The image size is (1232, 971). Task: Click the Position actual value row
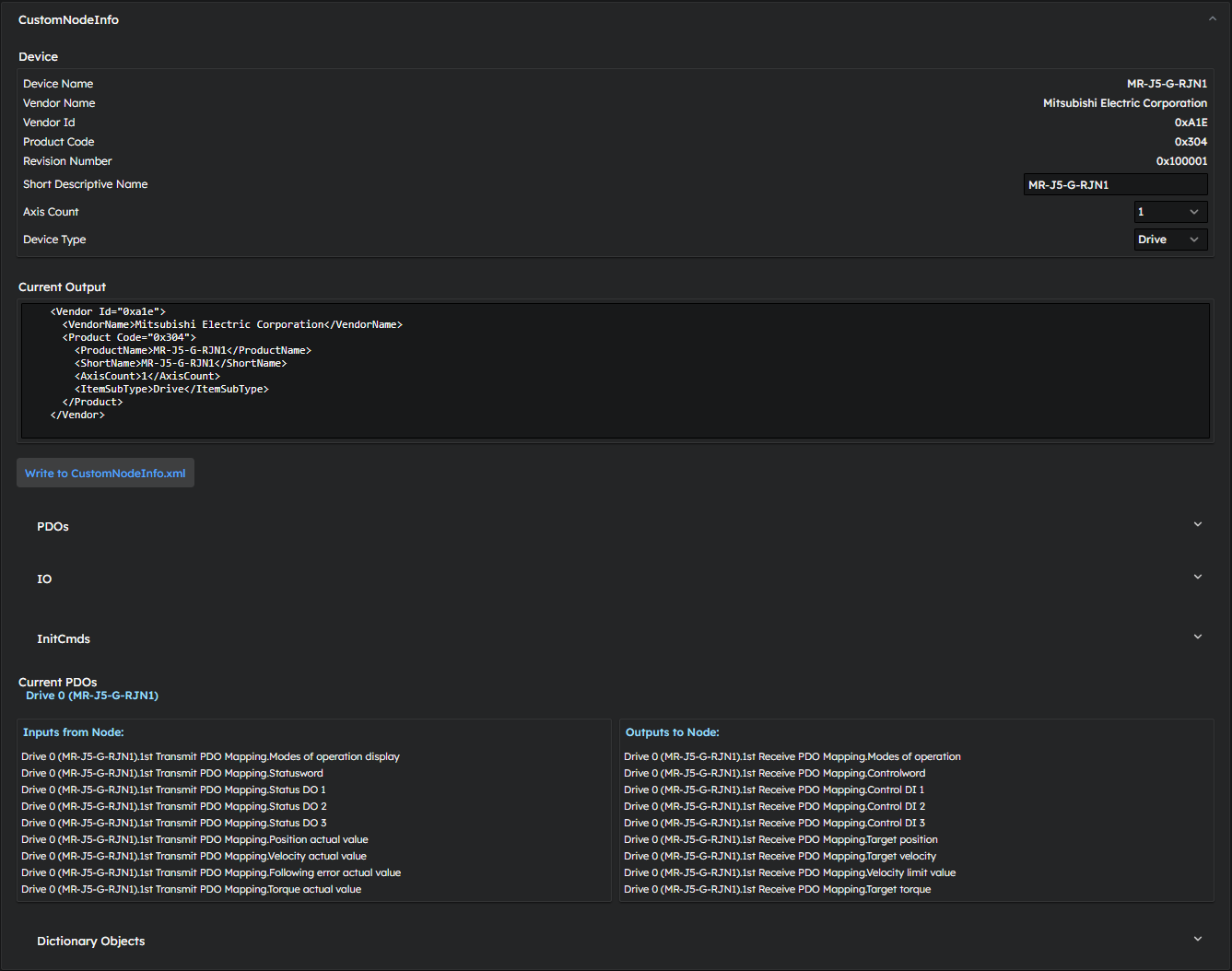pyautogui.click(x=194, y=839)
